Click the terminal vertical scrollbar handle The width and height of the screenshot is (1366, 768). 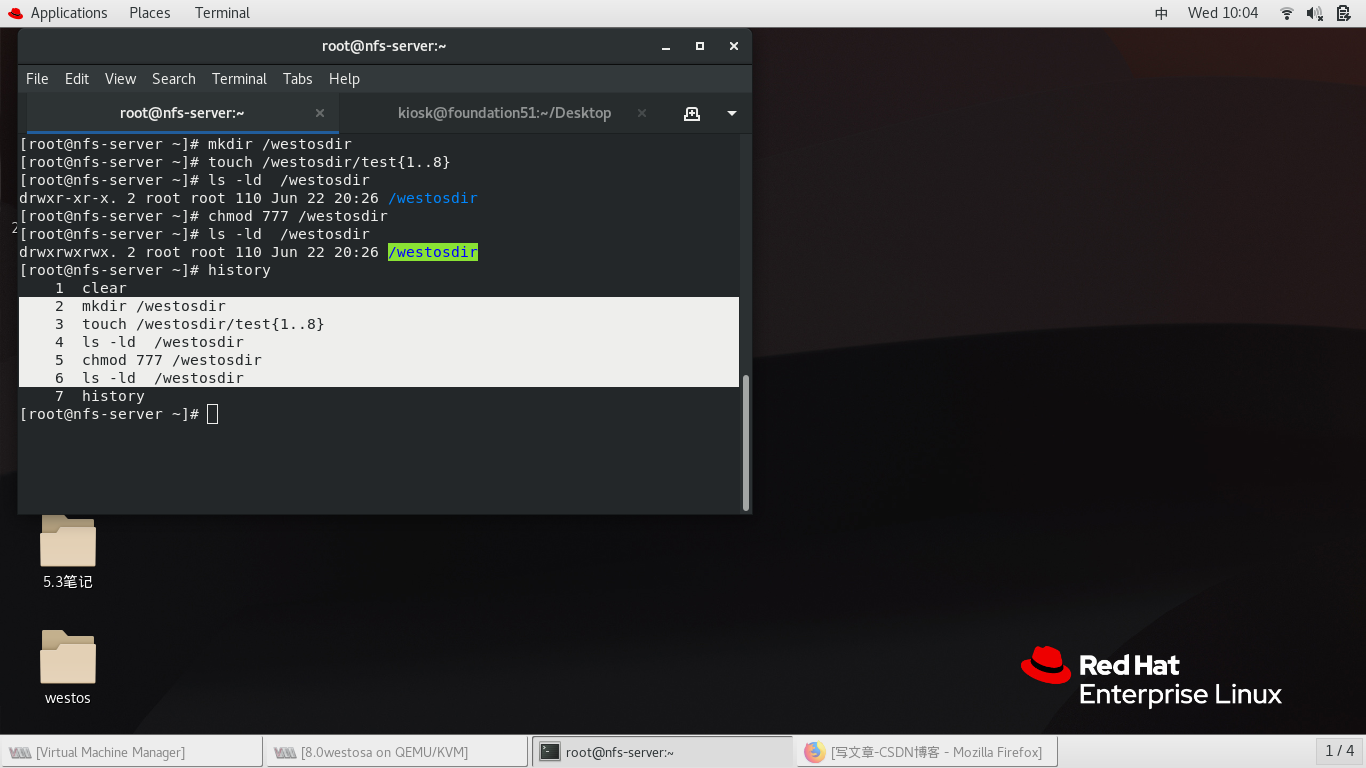(x=745, y=442)
